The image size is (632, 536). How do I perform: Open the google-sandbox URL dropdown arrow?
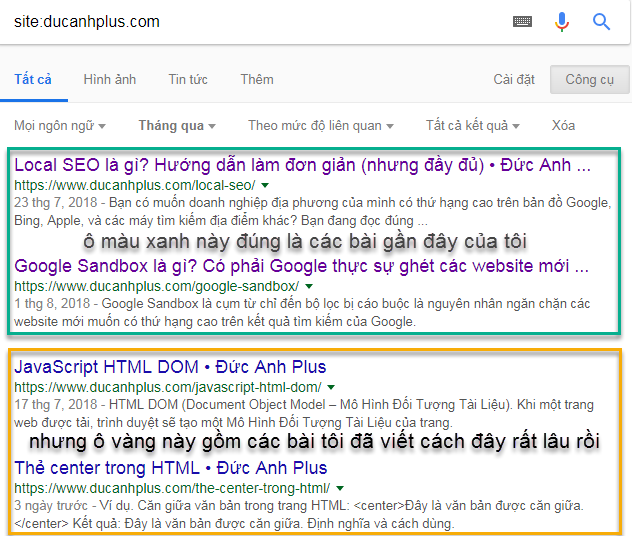tap(309, 287)
